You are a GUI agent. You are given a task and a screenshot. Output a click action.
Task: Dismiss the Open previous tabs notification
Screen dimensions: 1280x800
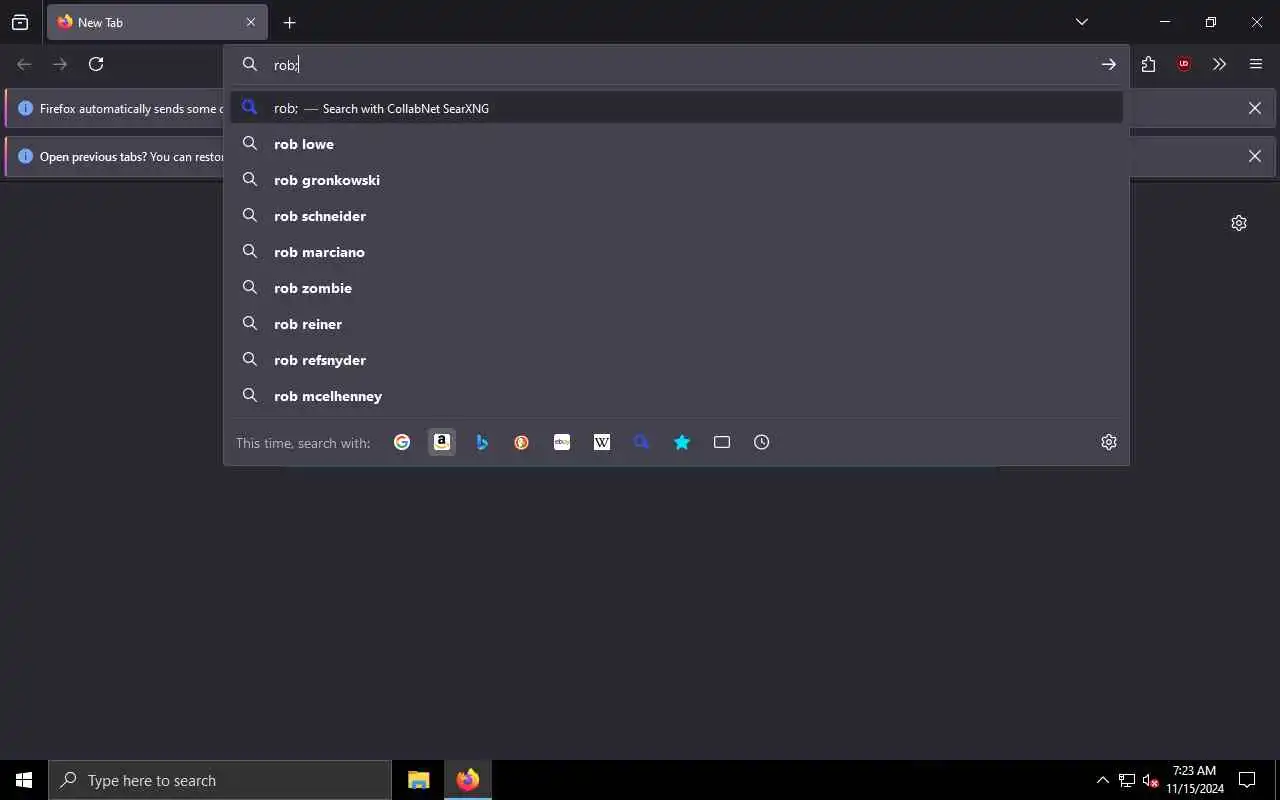pyautogui.click(x=1255, y=156)
